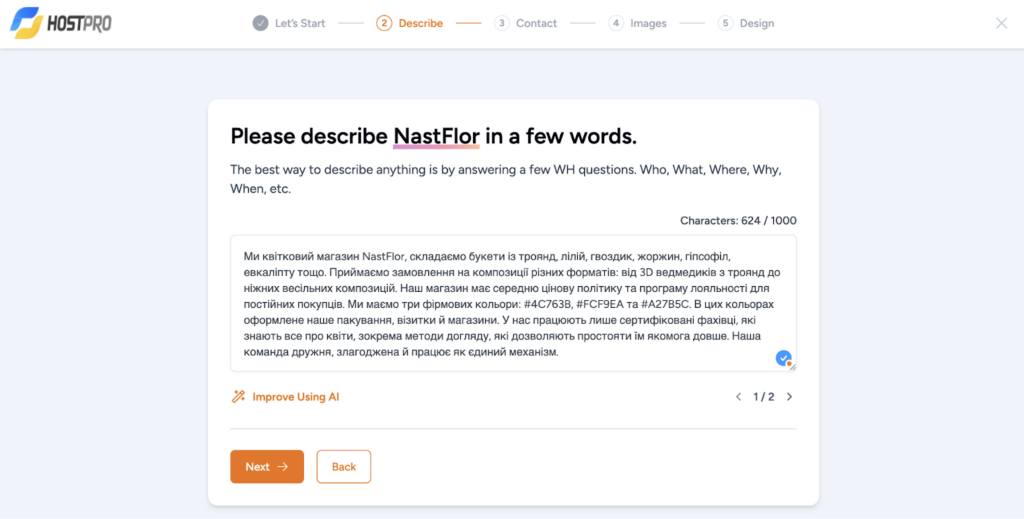Click the Back button

click(344, 467)
